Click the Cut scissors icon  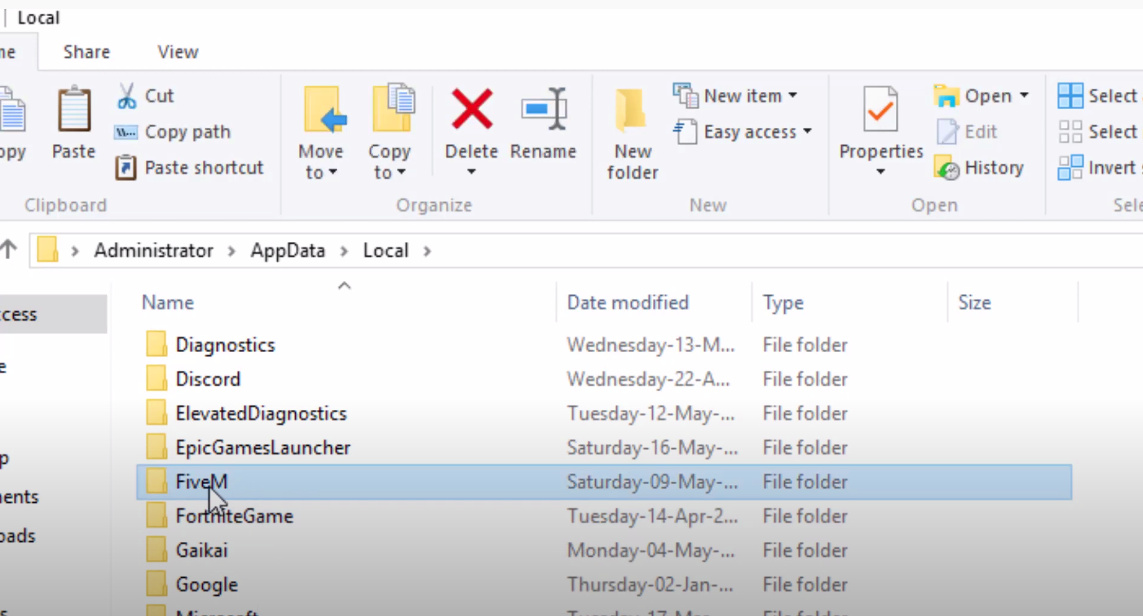point(127,96)
